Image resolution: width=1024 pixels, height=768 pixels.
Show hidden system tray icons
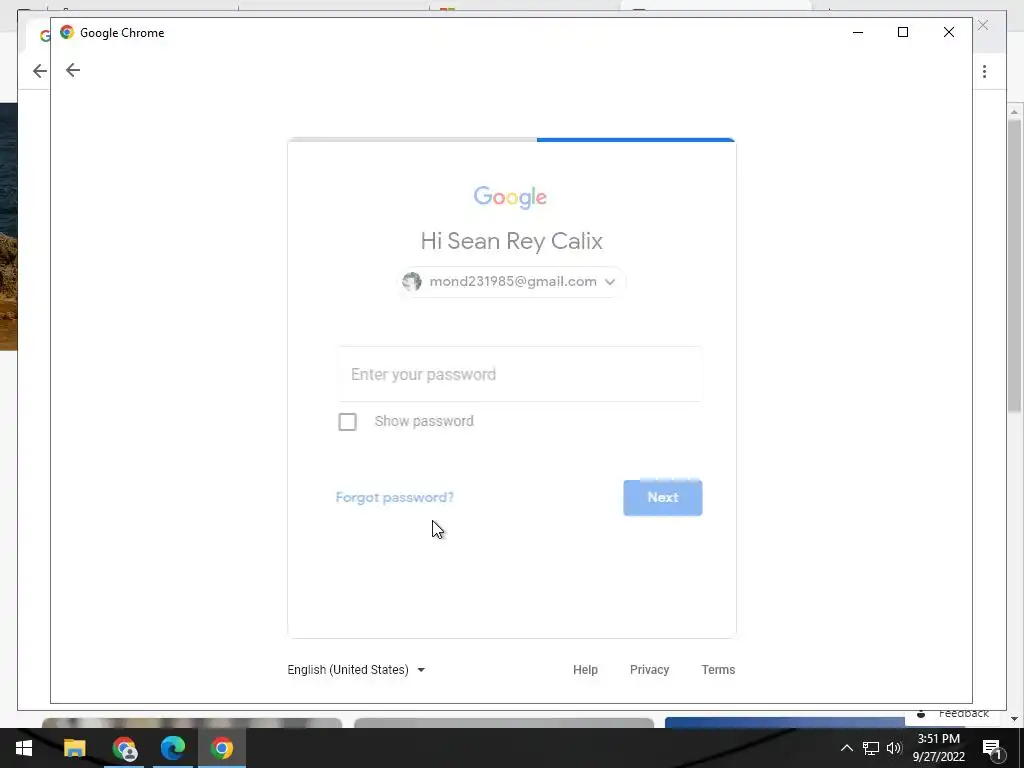[846, 748]
